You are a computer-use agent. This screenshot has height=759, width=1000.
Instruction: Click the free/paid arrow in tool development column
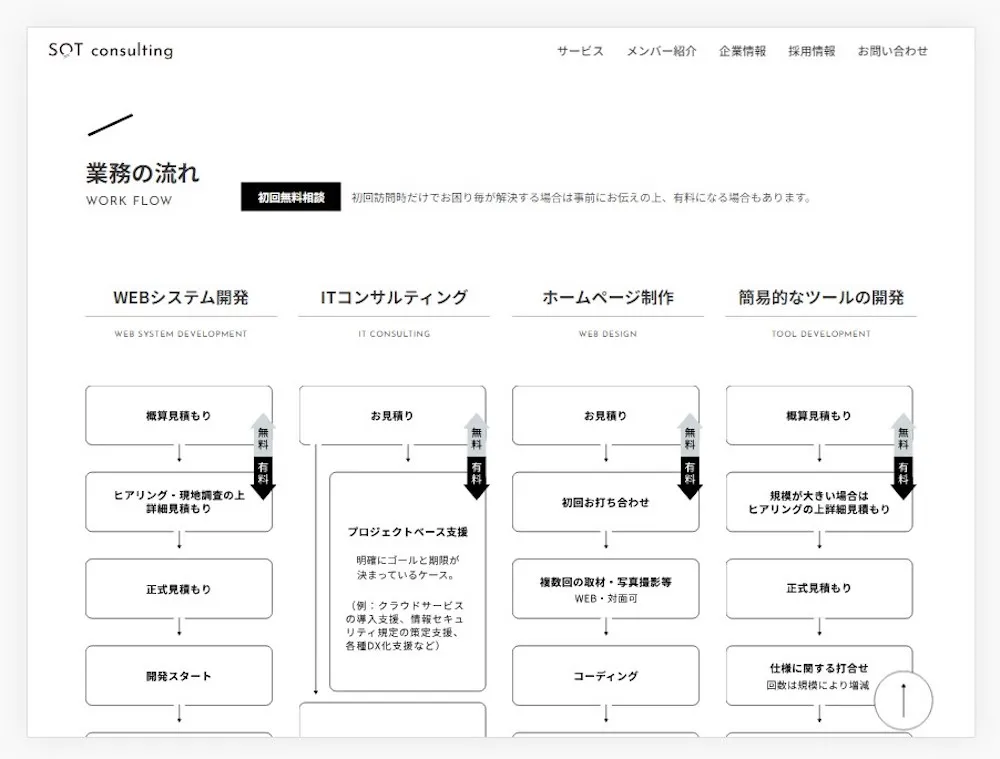(903, 456)
